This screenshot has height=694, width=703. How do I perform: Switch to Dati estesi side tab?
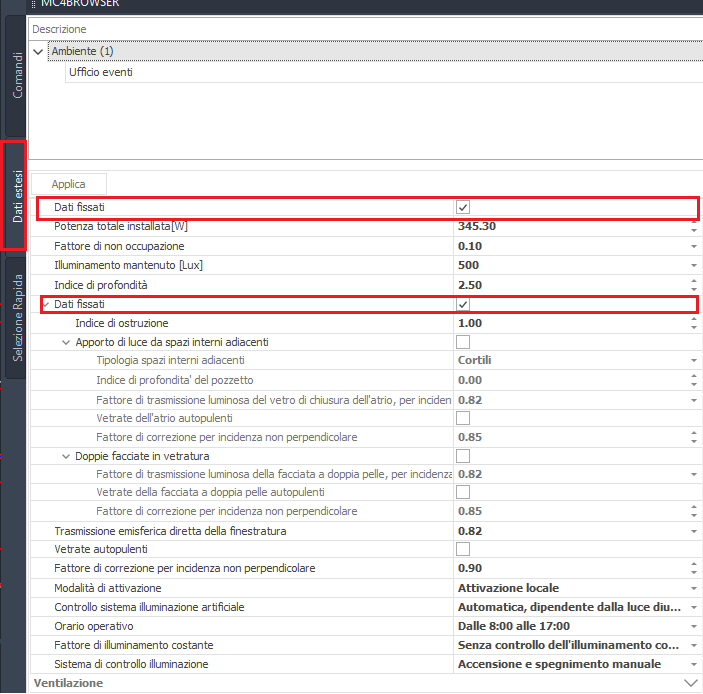(16, 195)
